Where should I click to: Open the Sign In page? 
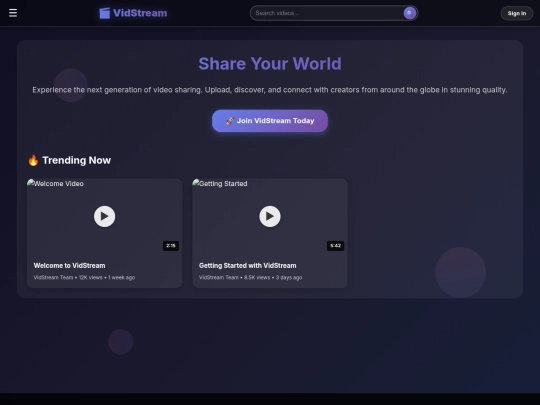pyautogui.click(x=517, y=13)
